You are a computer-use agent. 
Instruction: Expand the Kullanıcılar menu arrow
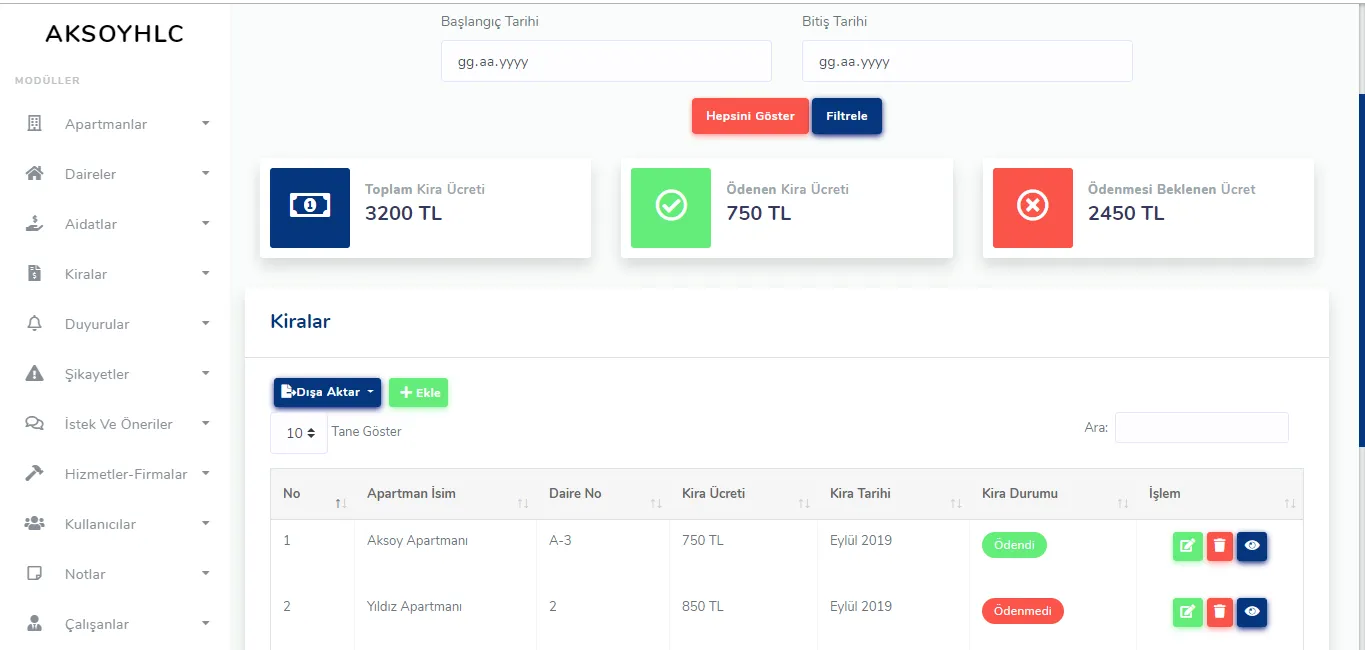[206, 524]
